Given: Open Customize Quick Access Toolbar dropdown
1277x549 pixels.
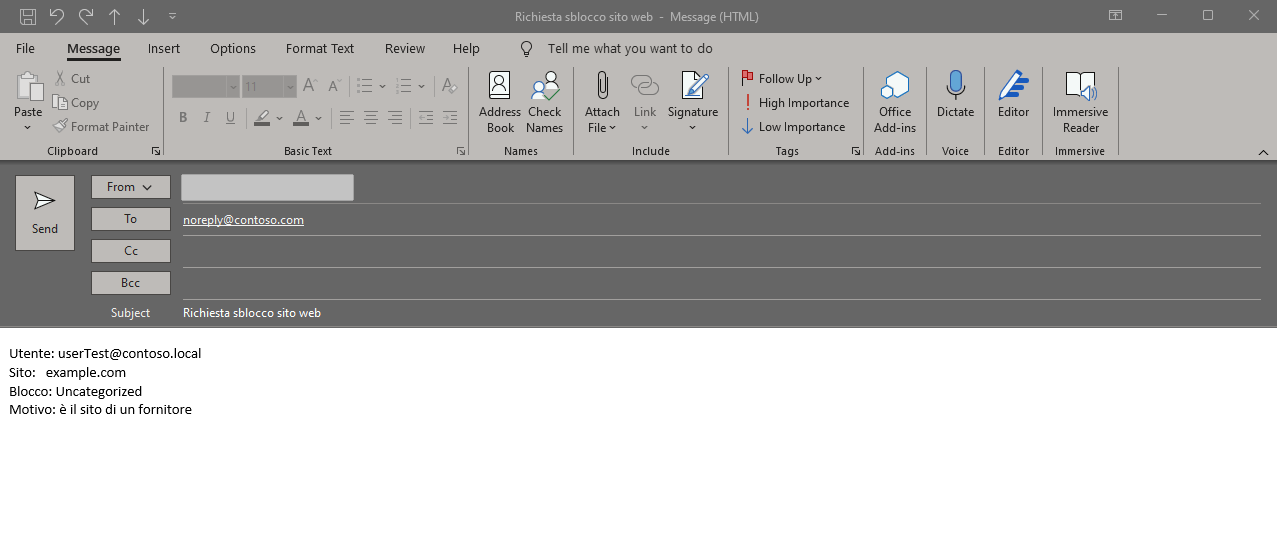Looking at the screenshot, I should [x=172, y=16].
